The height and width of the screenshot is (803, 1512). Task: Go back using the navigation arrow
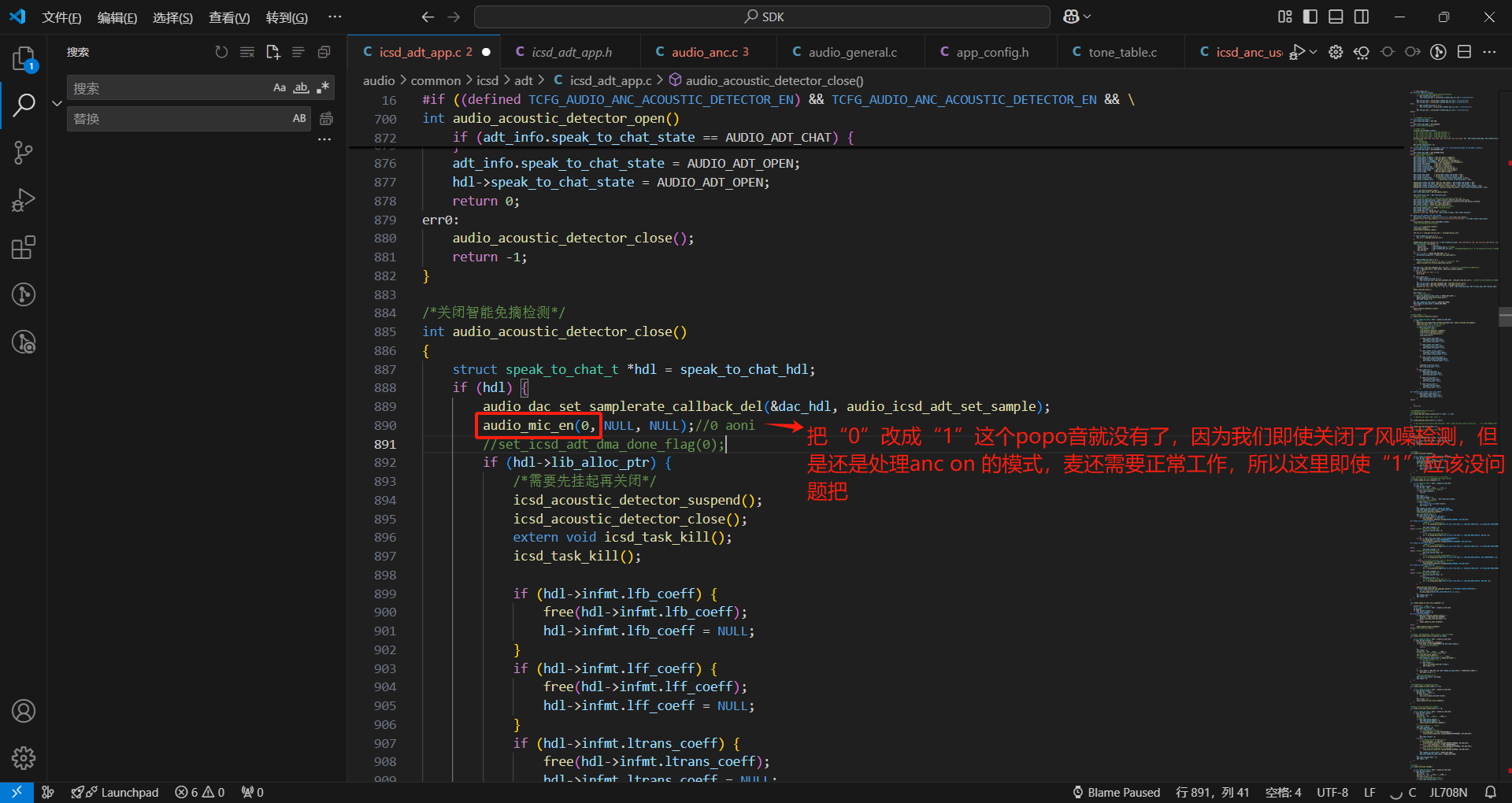click(x=428, y=17)
